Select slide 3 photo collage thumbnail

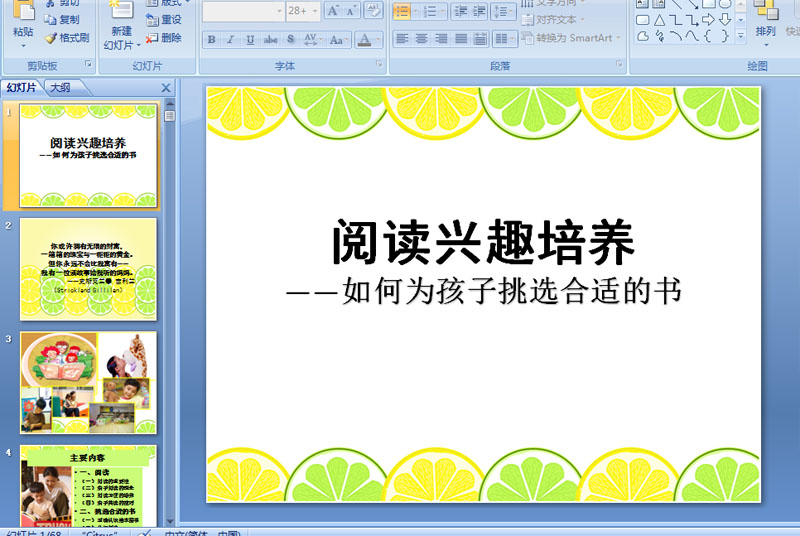pyautogui.click(x=88, y=382)
